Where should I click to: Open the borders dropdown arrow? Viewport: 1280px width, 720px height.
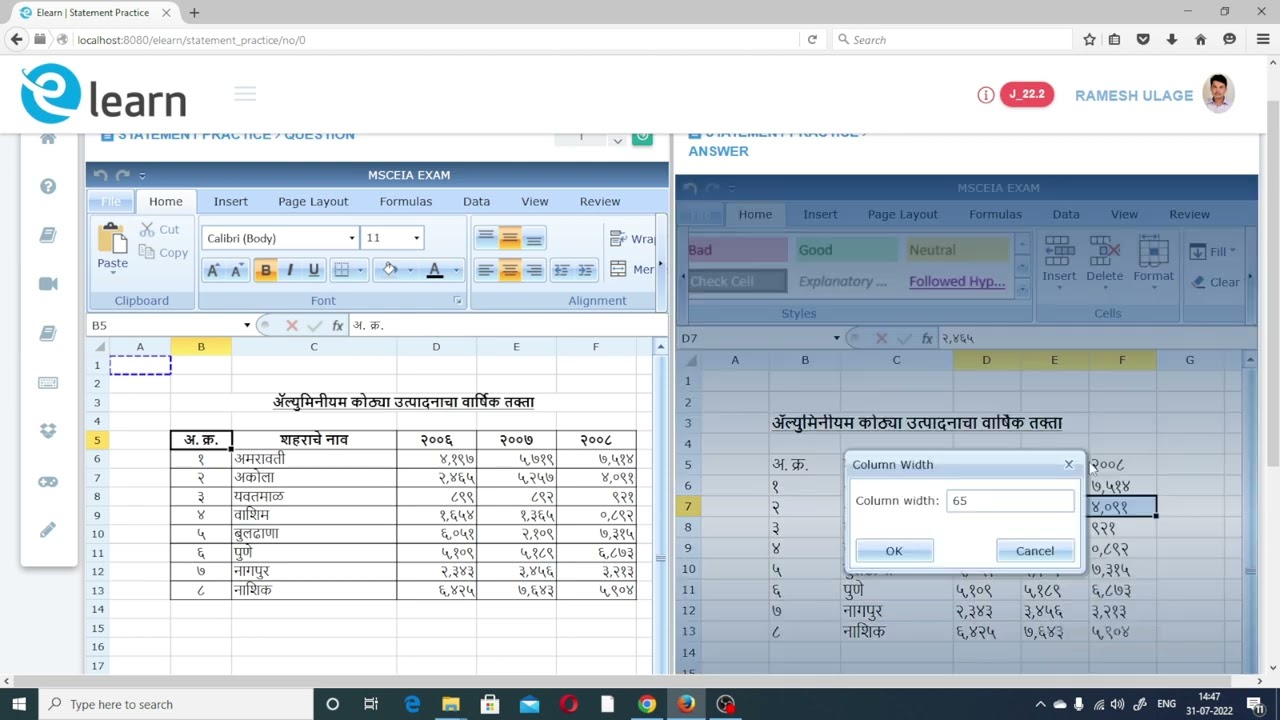360,270
